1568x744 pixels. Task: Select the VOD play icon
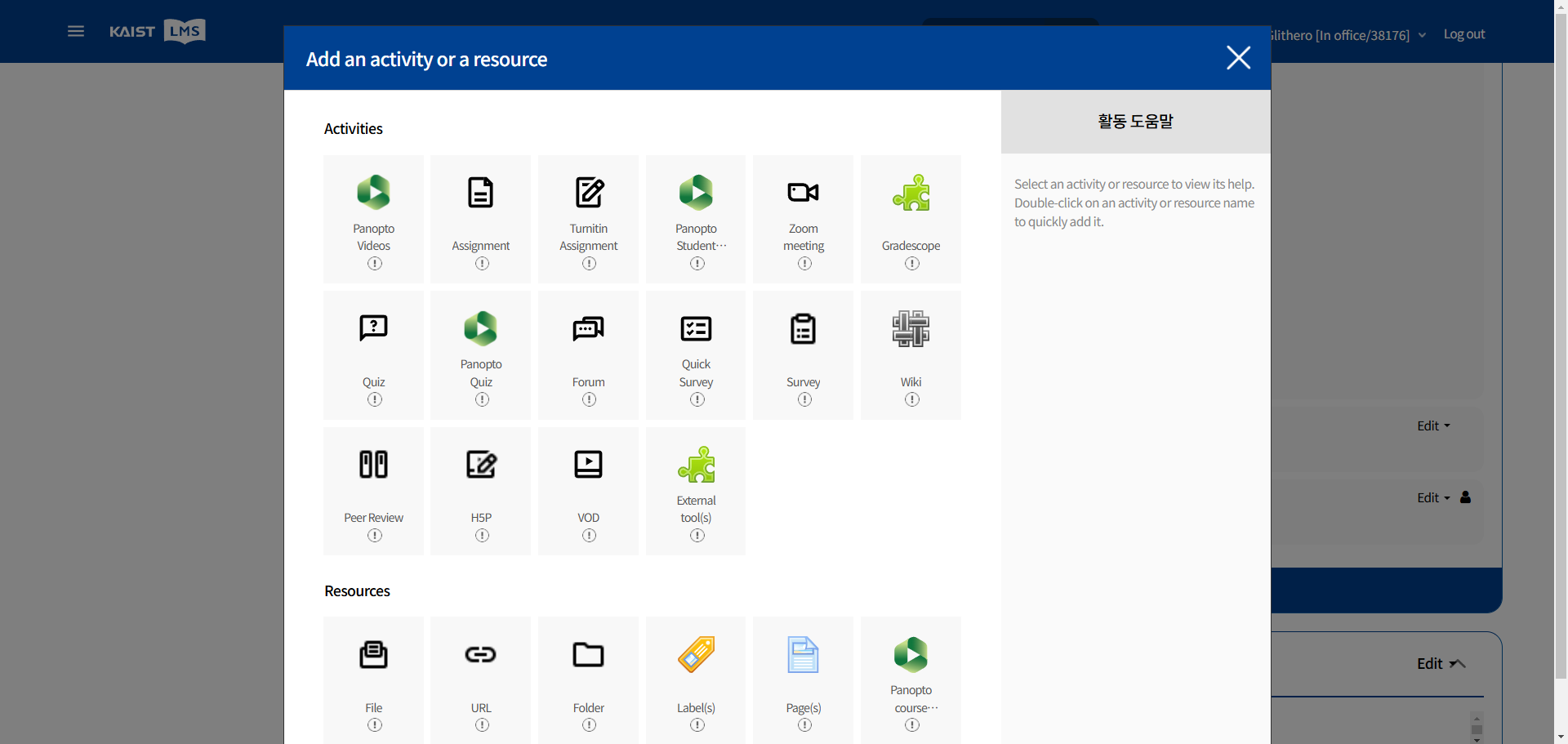point(589,464)
